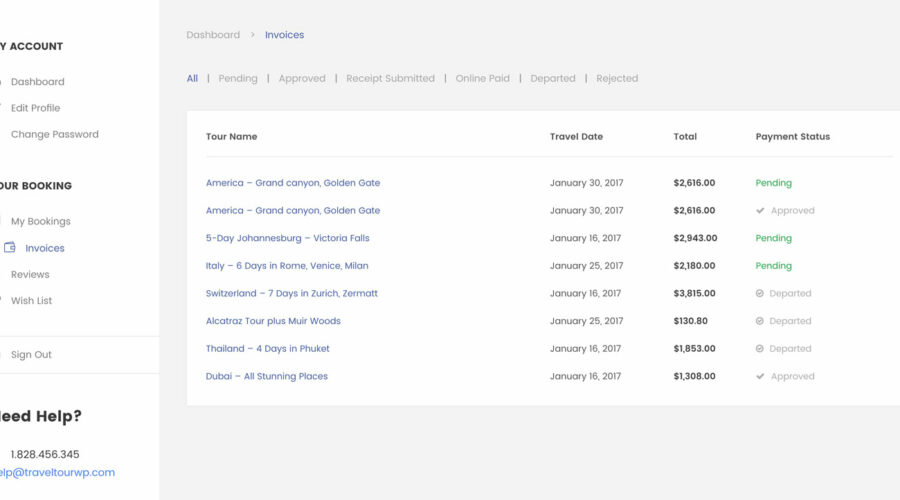
Task: Go to Dashboard via the breadcrumb
Action: pyautogui.click(x=213, y=35)
